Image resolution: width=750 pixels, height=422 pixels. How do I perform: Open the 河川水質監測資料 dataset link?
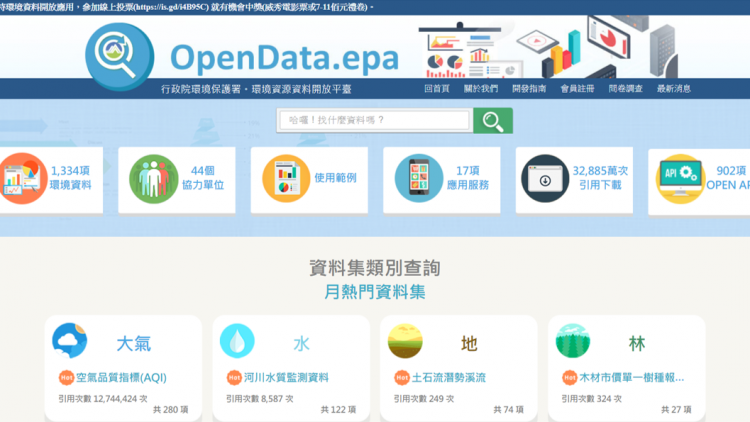[286, 378]
